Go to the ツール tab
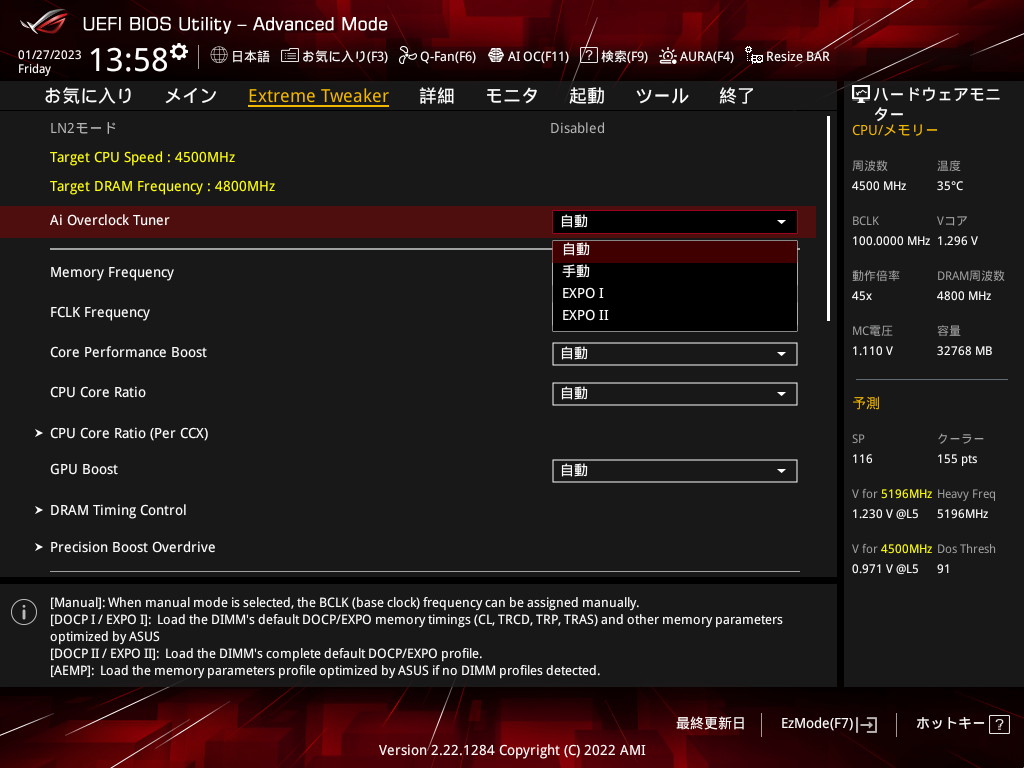 [662, 96]
